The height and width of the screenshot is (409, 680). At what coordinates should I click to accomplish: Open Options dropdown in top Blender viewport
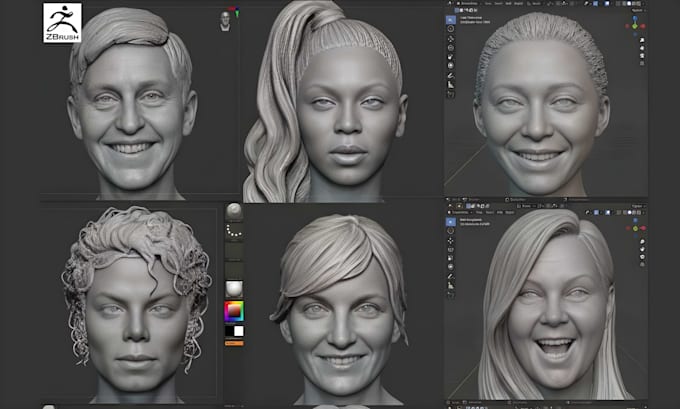[638, 10]
